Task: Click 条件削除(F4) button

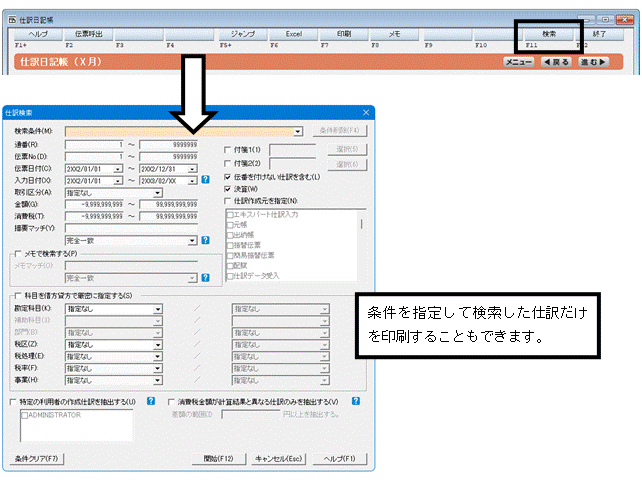Action: [x=340, y=131]
